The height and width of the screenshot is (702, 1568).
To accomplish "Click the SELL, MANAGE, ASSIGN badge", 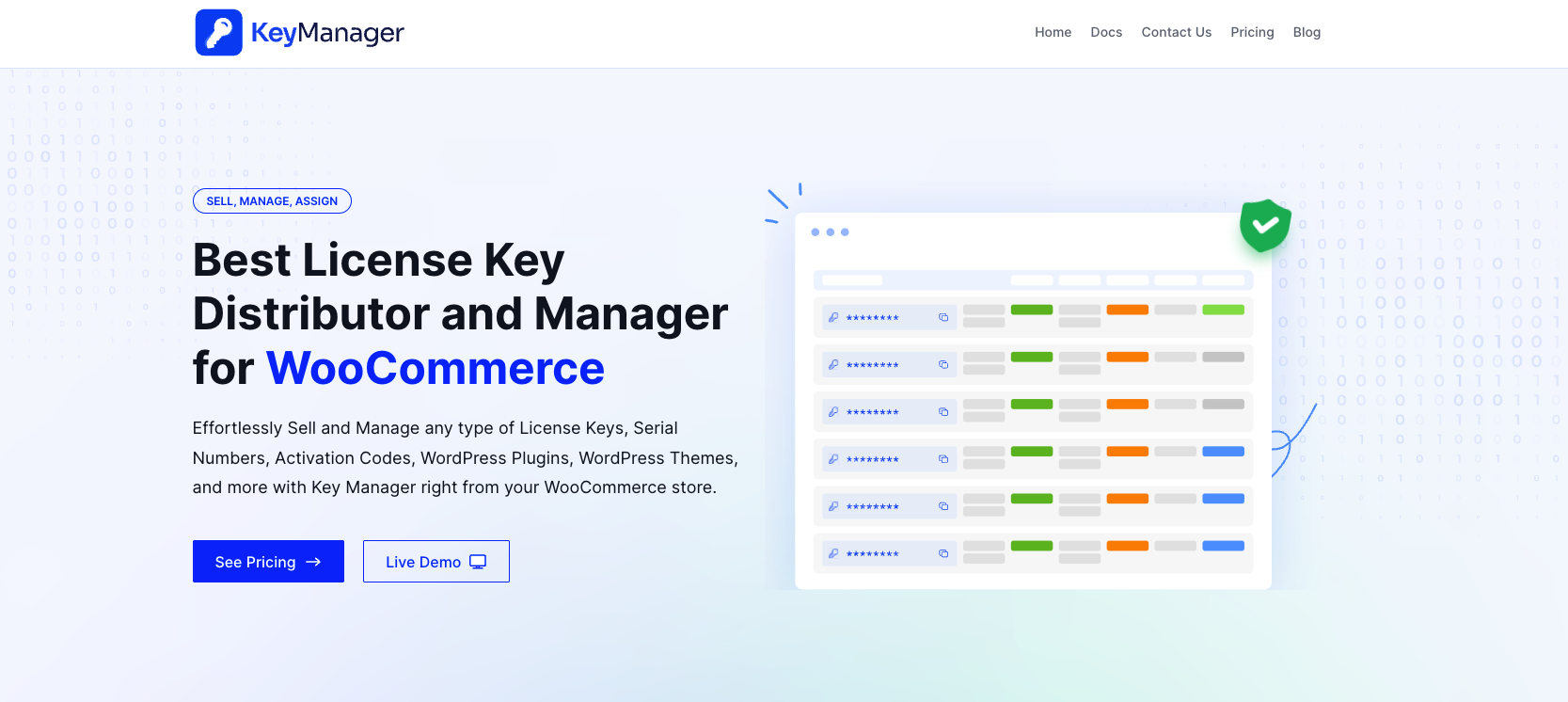I will point(272,201).
